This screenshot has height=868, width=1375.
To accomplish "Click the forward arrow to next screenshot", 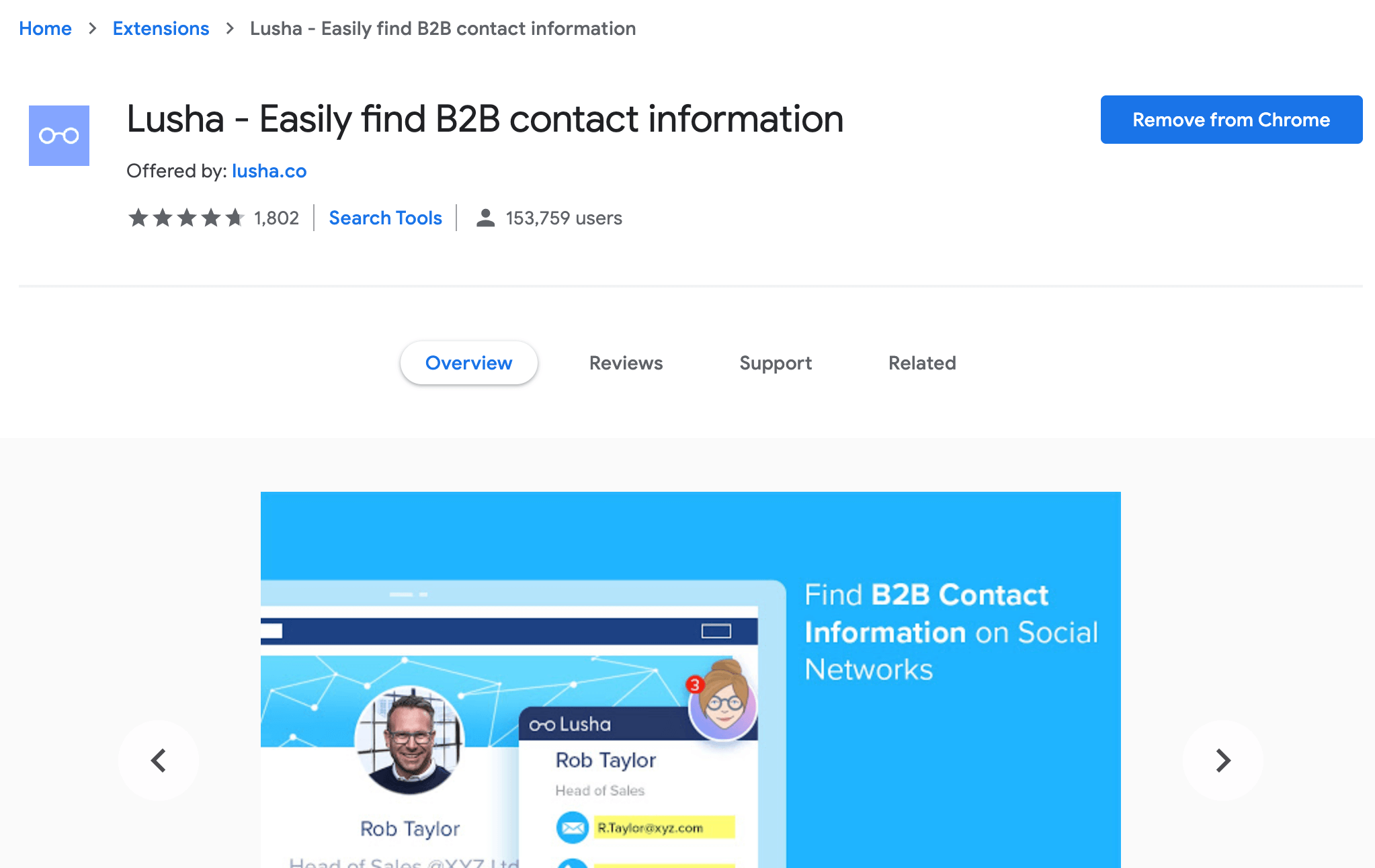I will (1221, 760).
